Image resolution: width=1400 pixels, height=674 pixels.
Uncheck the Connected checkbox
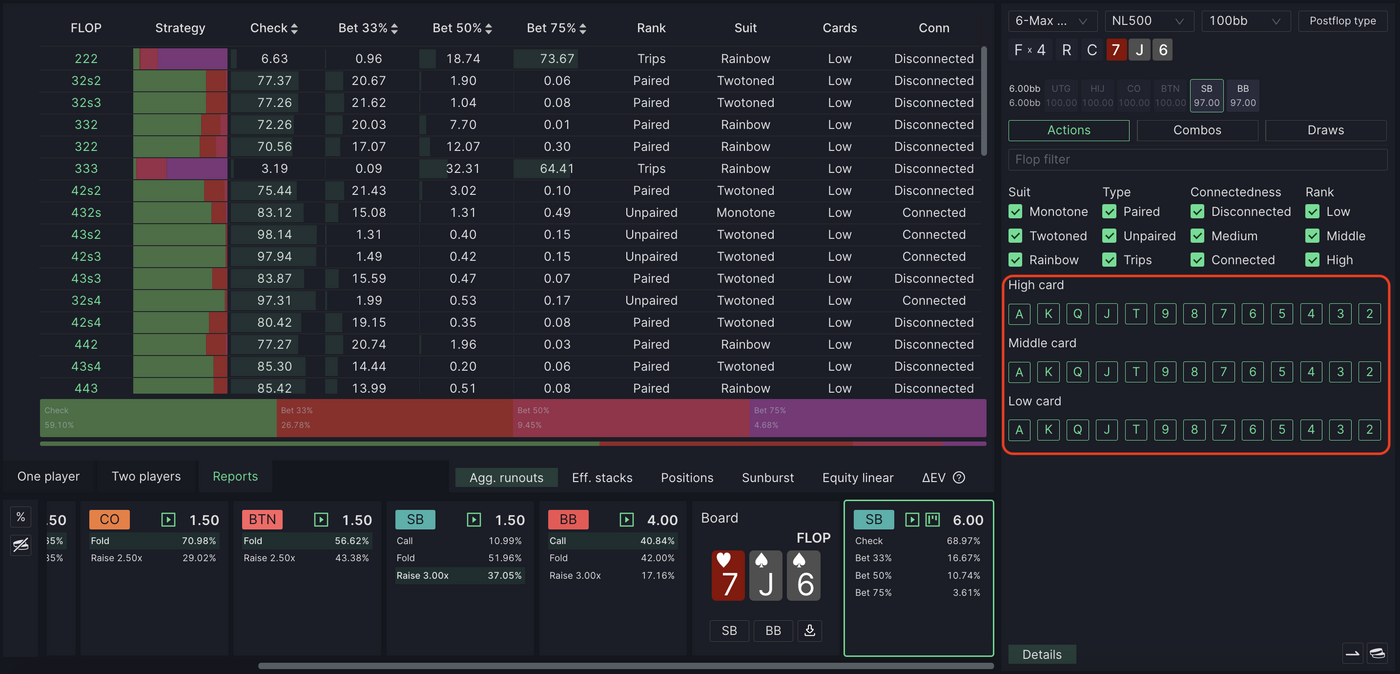click(x=1198, y=260)
